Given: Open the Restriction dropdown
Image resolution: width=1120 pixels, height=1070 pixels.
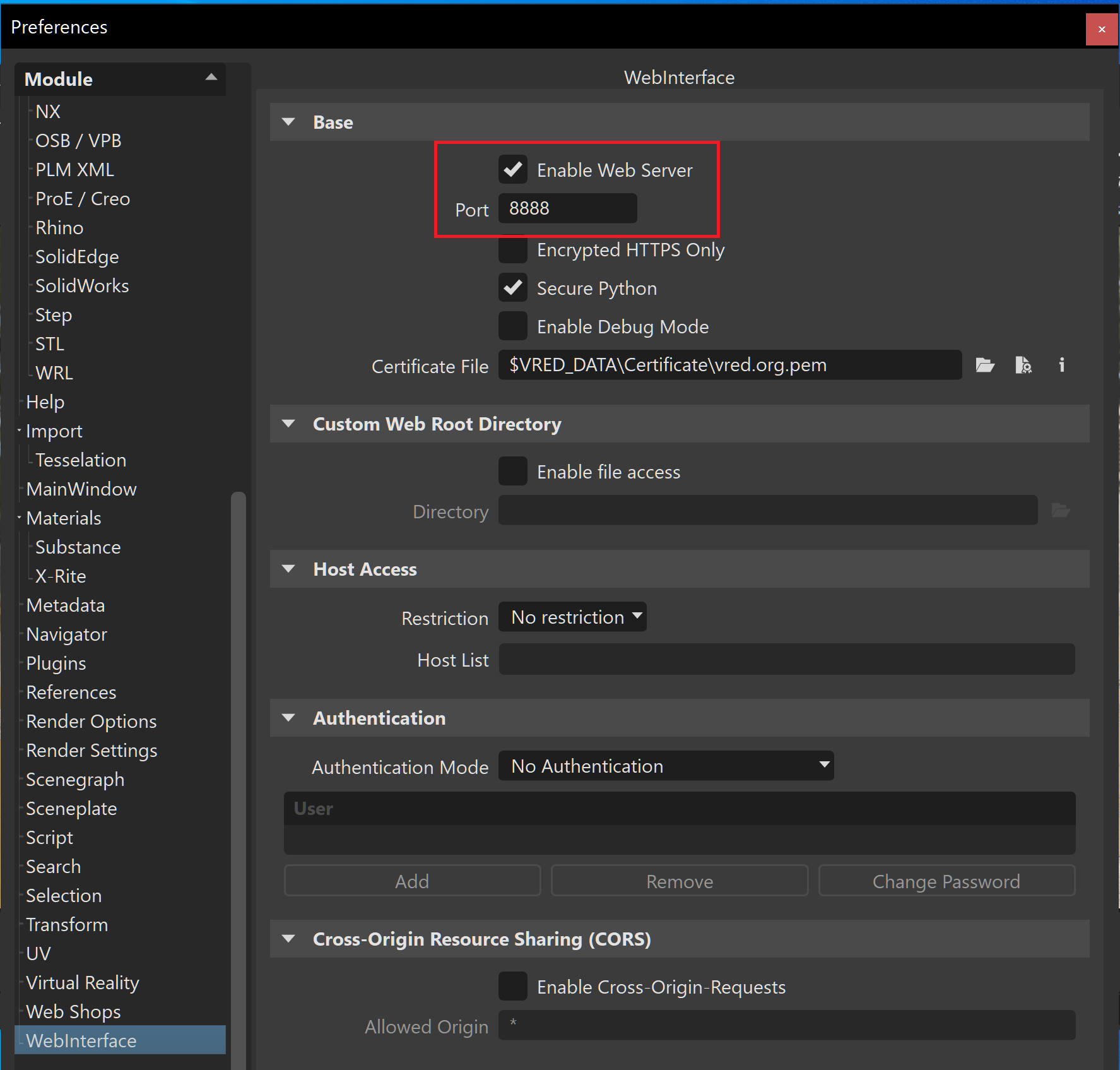Looking at the screenshot, I should click(x=572, y=617).
